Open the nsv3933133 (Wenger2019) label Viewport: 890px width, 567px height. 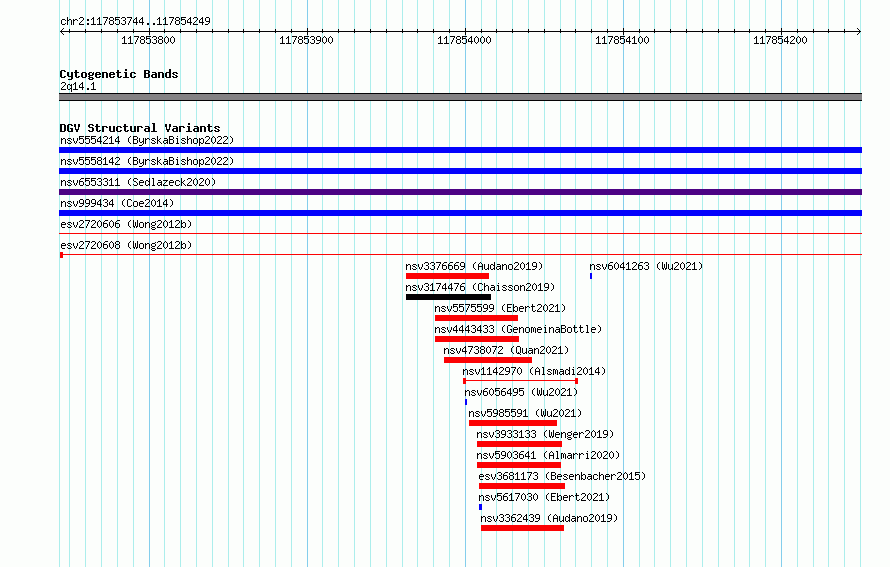point(545,434)
